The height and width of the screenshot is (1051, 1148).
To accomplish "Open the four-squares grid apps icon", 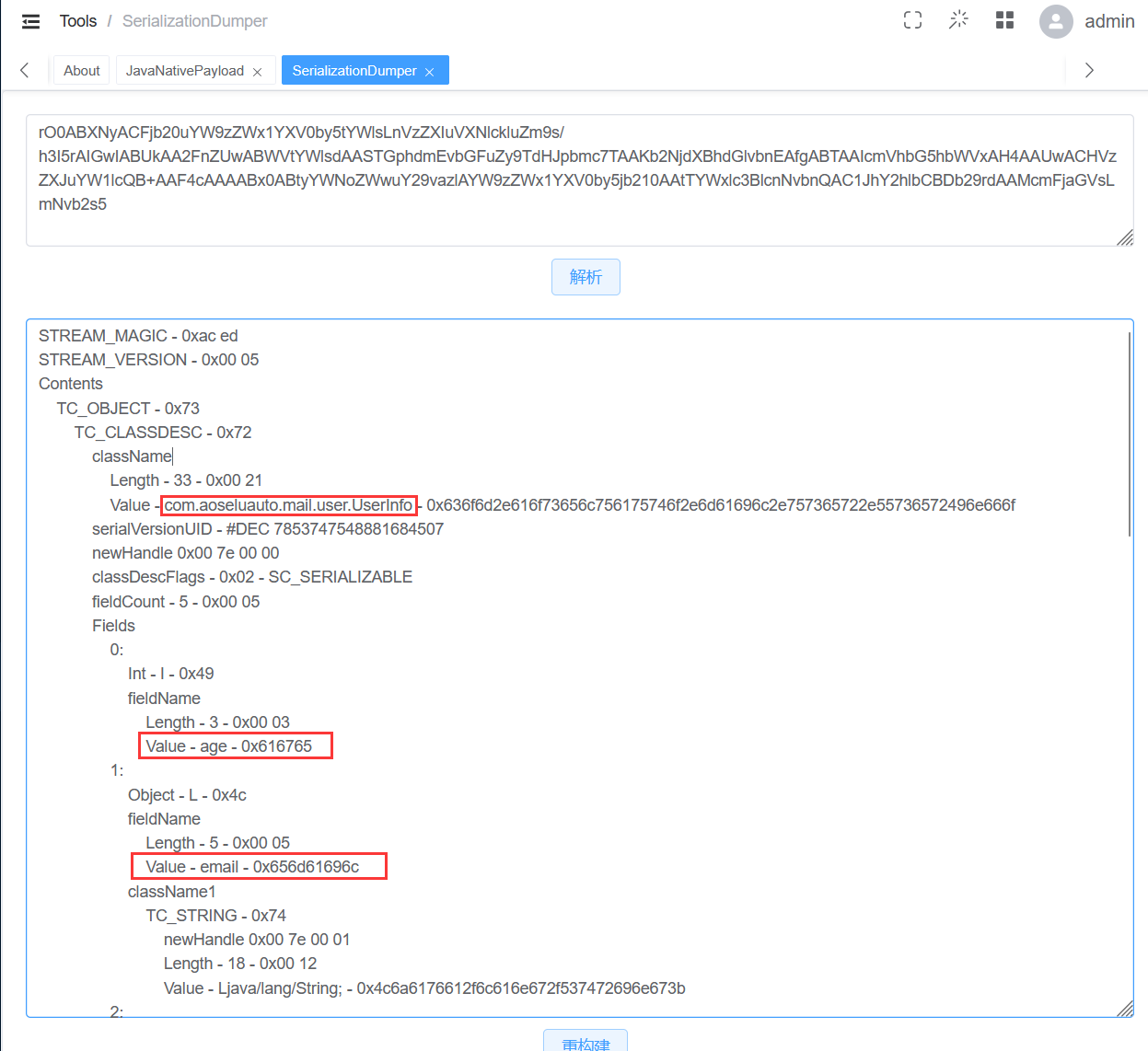I will point(1004,20).
